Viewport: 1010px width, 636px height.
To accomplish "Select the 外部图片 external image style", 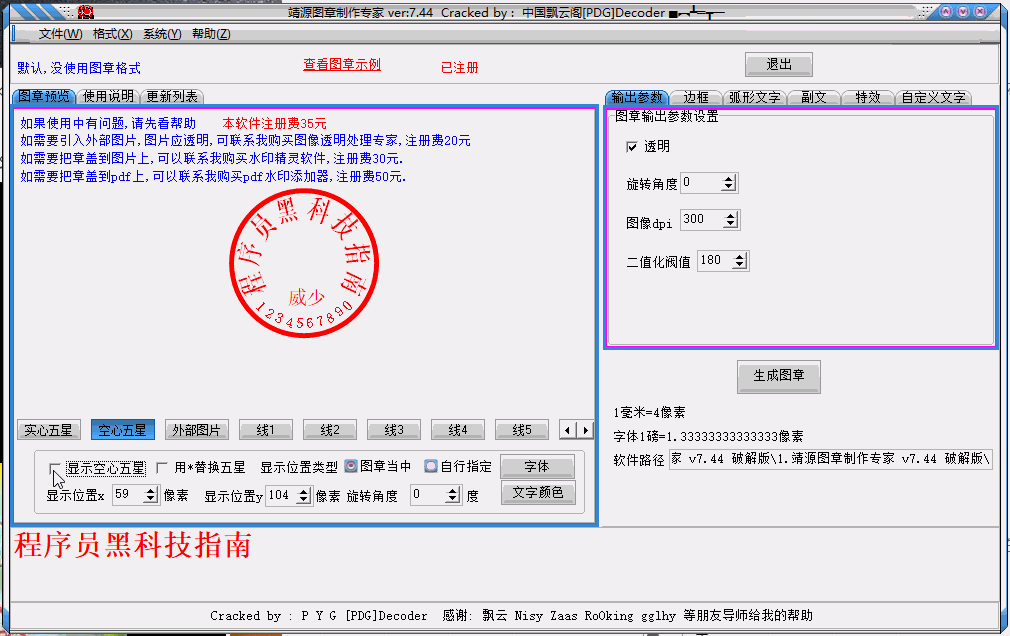I will coord(196,429).
